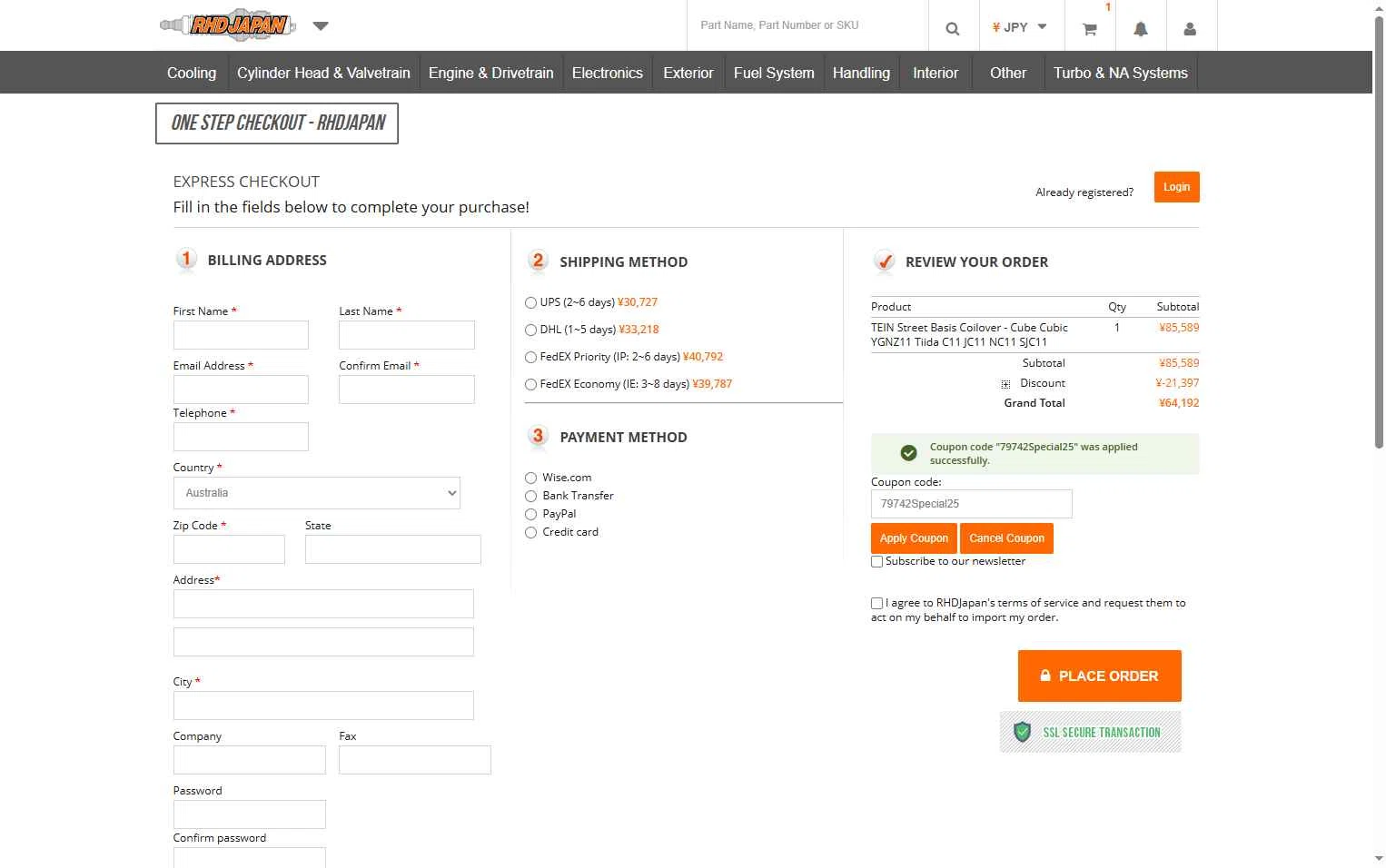Focus the Password field
This screenshot has width=1386, height=868.
[x=250, y=814]
